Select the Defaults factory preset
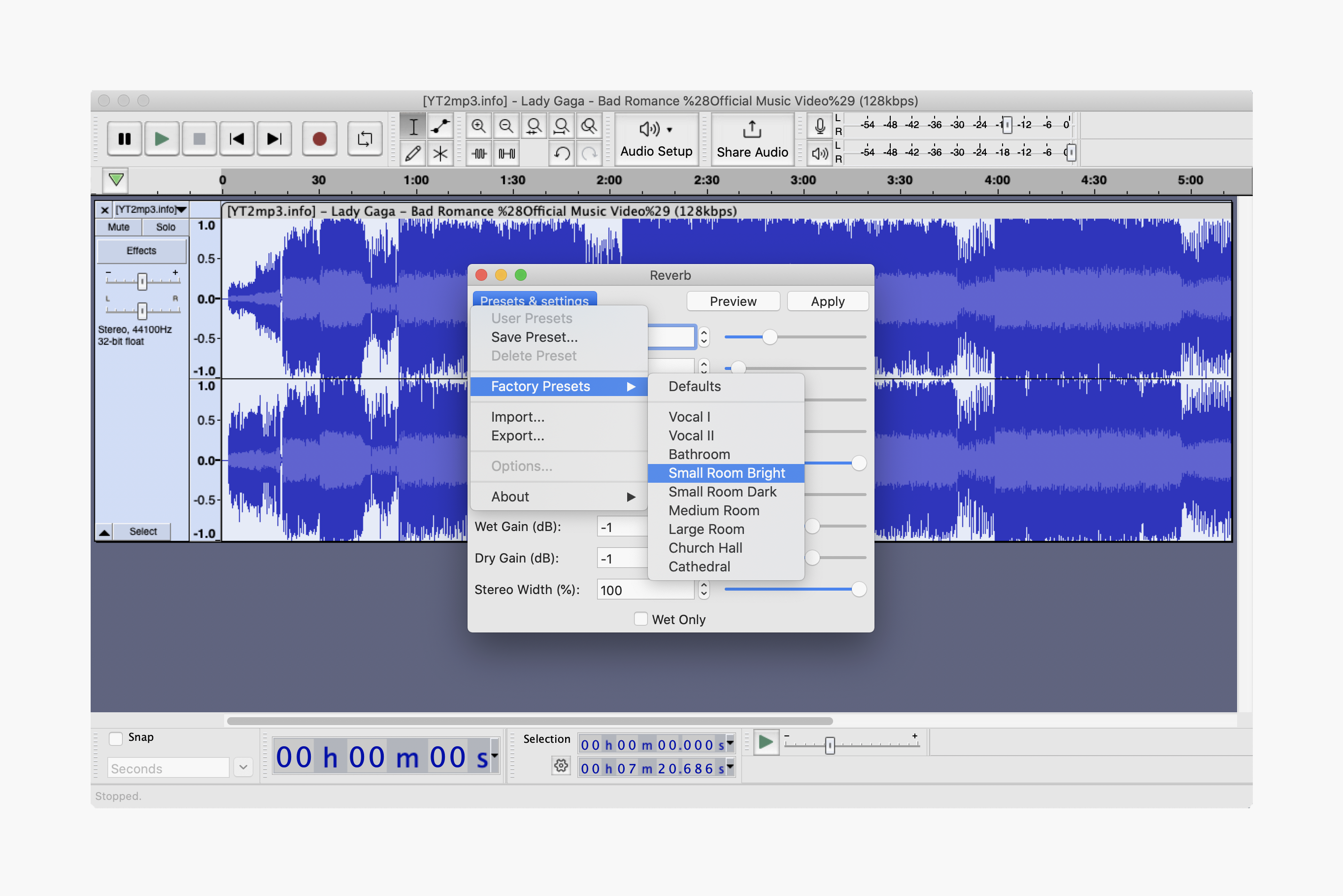The width and height of the screenshot is (1343, 896). pyautogui.click(x=726, y=386)
